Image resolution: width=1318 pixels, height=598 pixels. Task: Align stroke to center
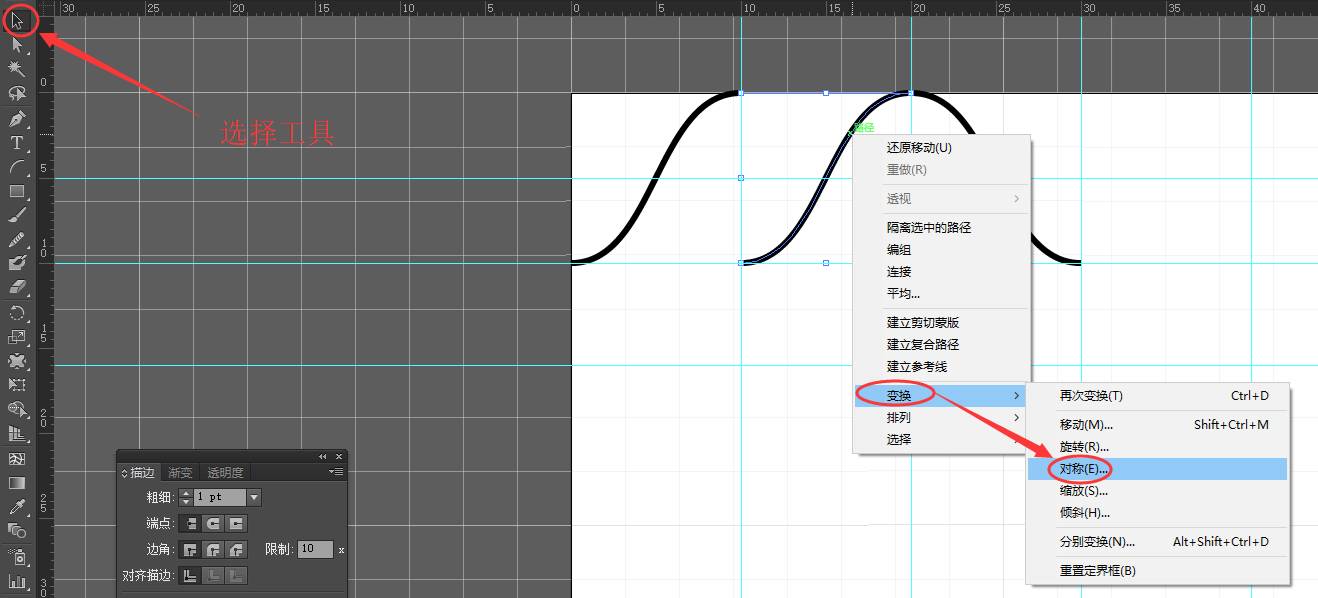(188, 575)
